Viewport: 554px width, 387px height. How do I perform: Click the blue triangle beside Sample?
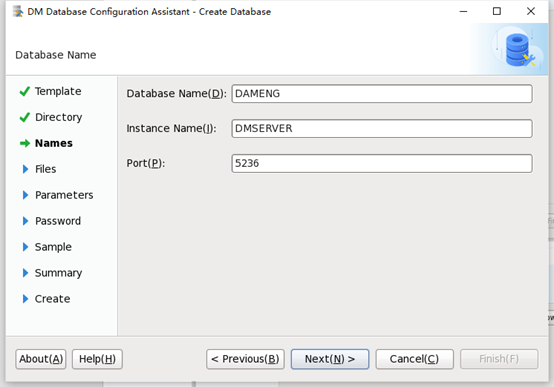pyautogui.click(x=25, y=247)
